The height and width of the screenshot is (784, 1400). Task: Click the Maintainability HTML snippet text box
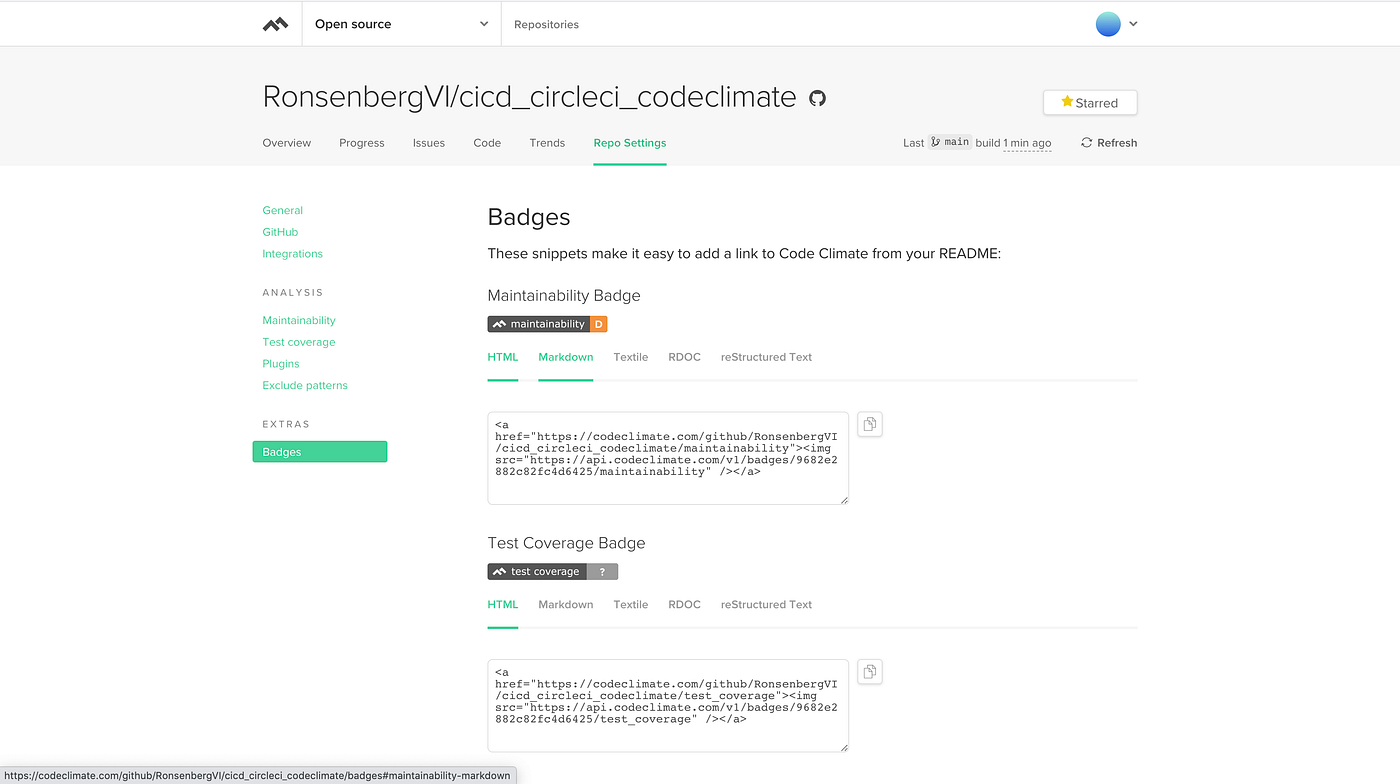point(668,457)
